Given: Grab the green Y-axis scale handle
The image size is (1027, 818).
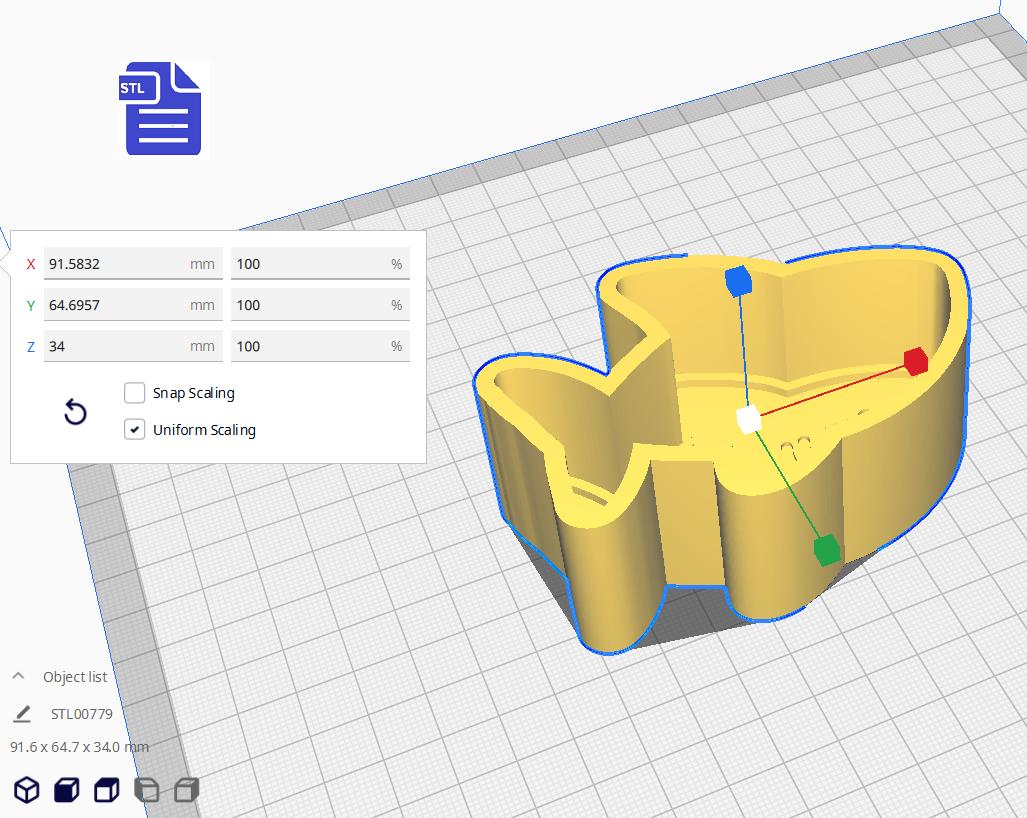Looking at the screenshot, I should pyautogui.click(x=827, y=549).
